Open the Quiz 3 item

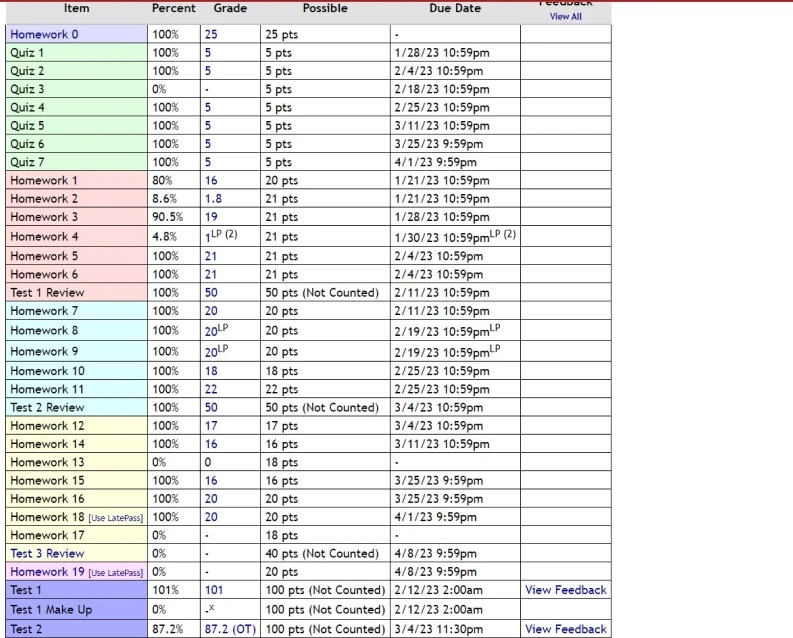[x=27, y=89]
